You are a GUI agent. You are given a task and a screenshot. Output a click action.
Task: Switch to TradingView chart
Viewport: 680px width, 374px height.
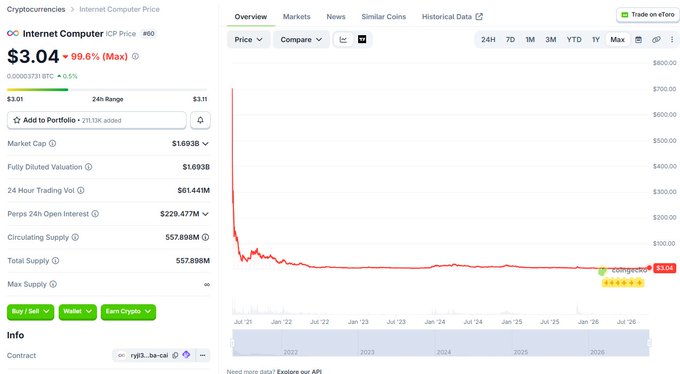362,39
